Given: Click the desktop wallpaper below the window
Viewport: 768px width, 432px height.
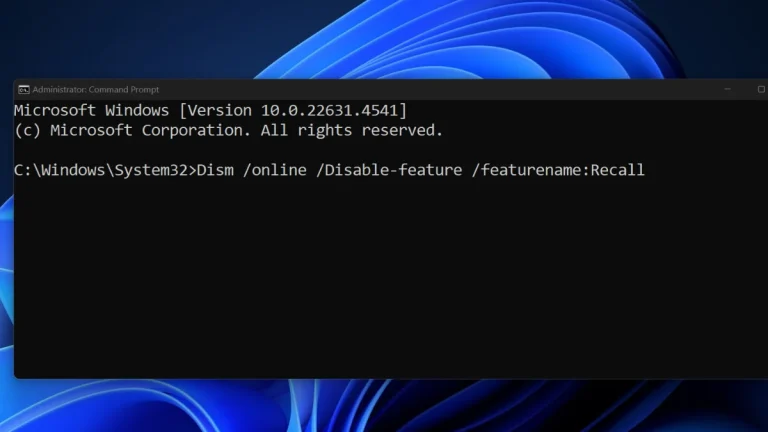Looking at the screenshot, I should pos(384,406).
